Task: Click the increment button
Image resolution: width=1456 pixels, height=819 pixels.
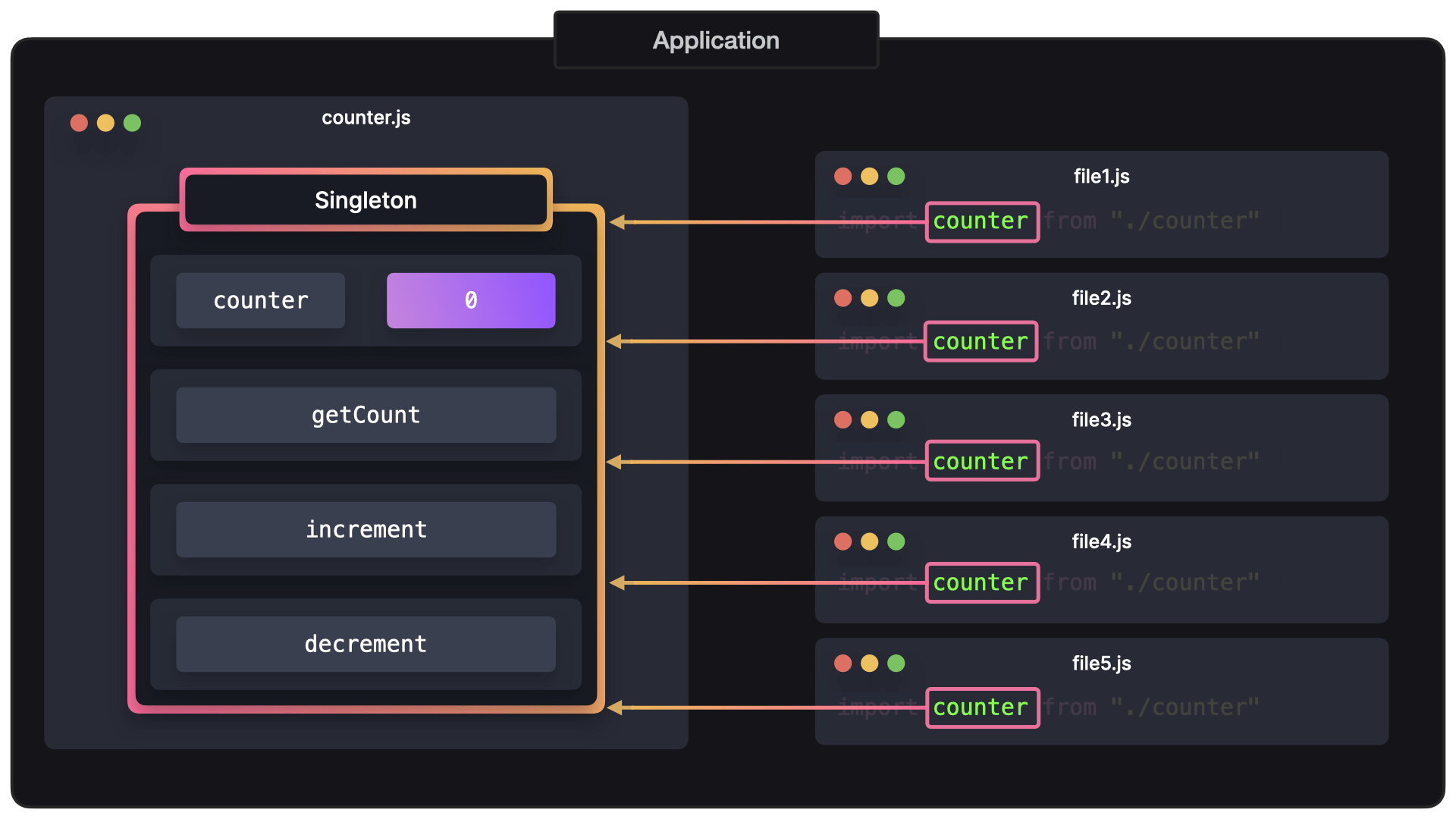Action: coord(366,529)
